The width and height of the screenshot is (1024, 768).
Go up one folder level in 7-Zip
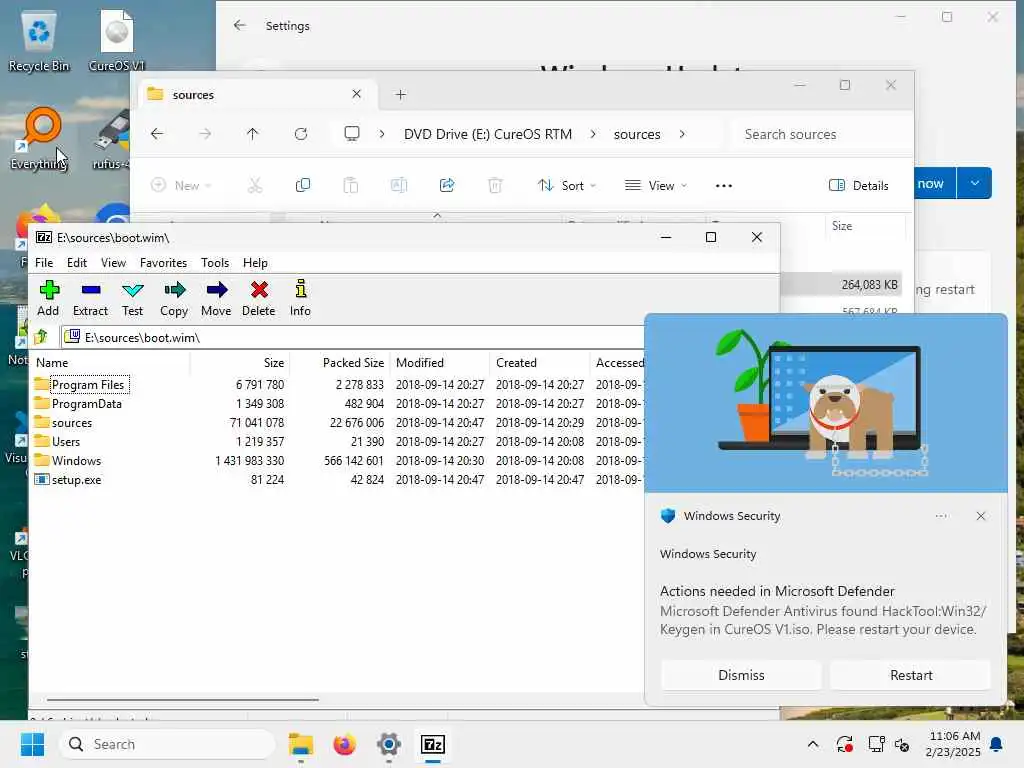point(41,337)
